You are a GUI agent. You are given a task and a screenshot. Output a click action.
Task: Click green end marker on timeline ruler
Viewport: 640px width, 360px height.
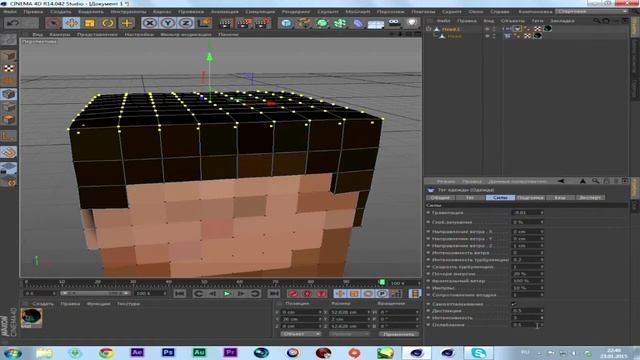point(382,282)
